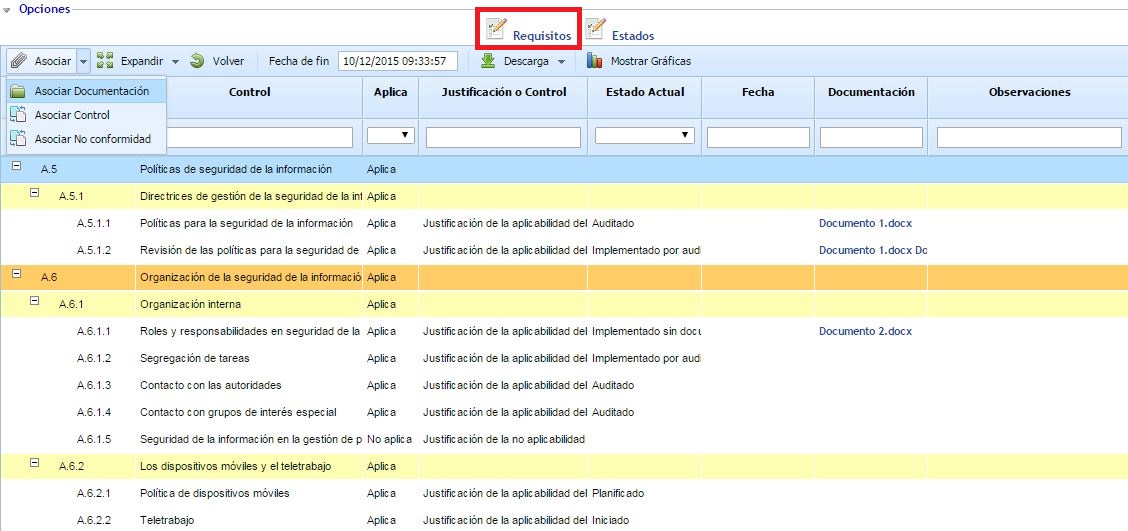Click the Expandir grid icon
This screenshot has width=1128, height=531.
coord(105,61)
